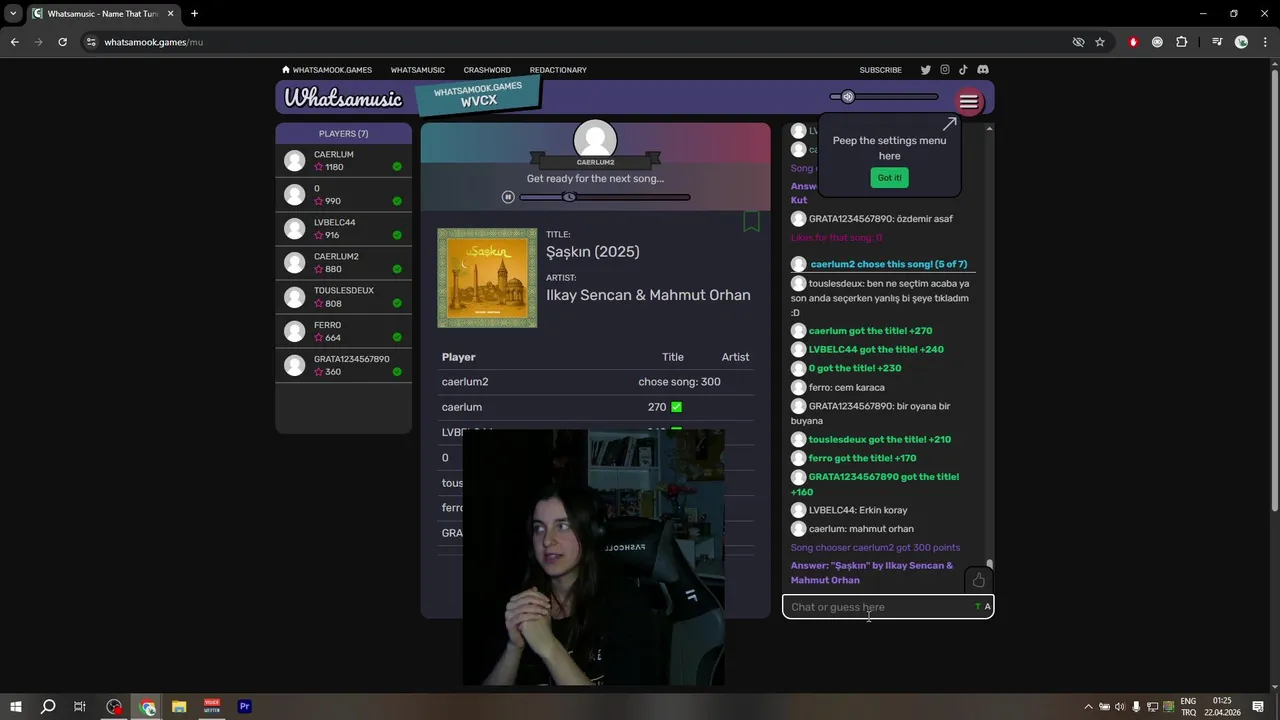Screen dimensions: 1280x720
Task: Like the song with thumbs-up button
Action: pyautogui.click(x=978, y=580)
